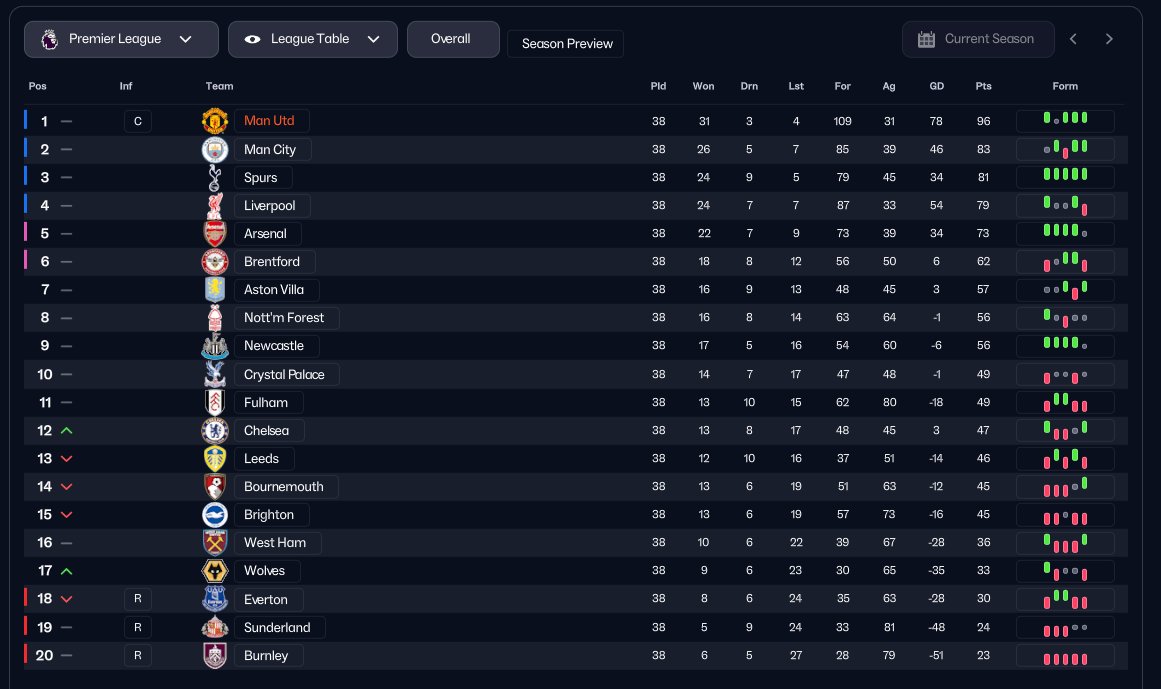Click the Wolves badge icon
Screen dimensions: 1161x689
[x=215, y=571]
